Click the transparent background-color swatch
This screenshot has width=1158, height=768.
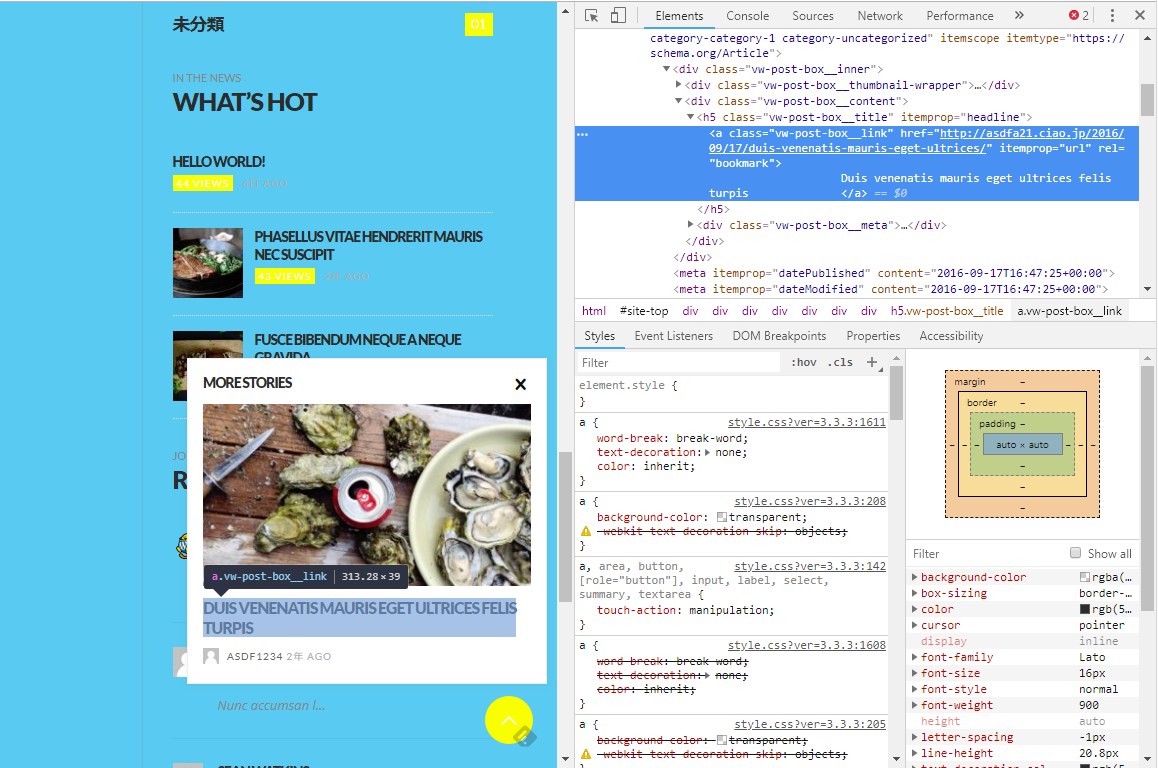pyautogui.click(x=721, y=517)
